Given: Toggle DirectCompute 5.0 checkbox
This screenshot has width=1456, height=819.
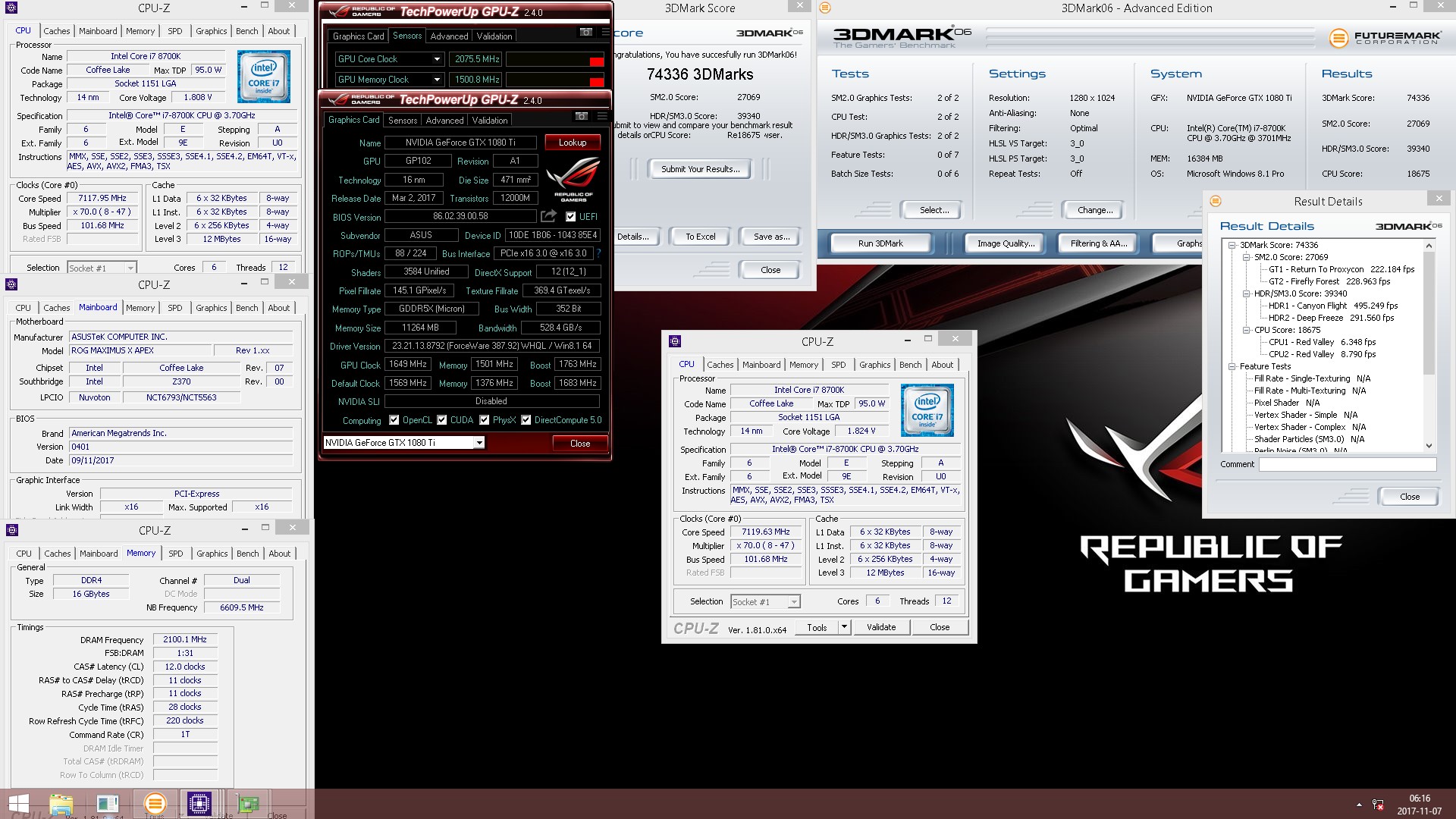Looking at the screenshot, I should pyautogui.click(x=526, y=420).
